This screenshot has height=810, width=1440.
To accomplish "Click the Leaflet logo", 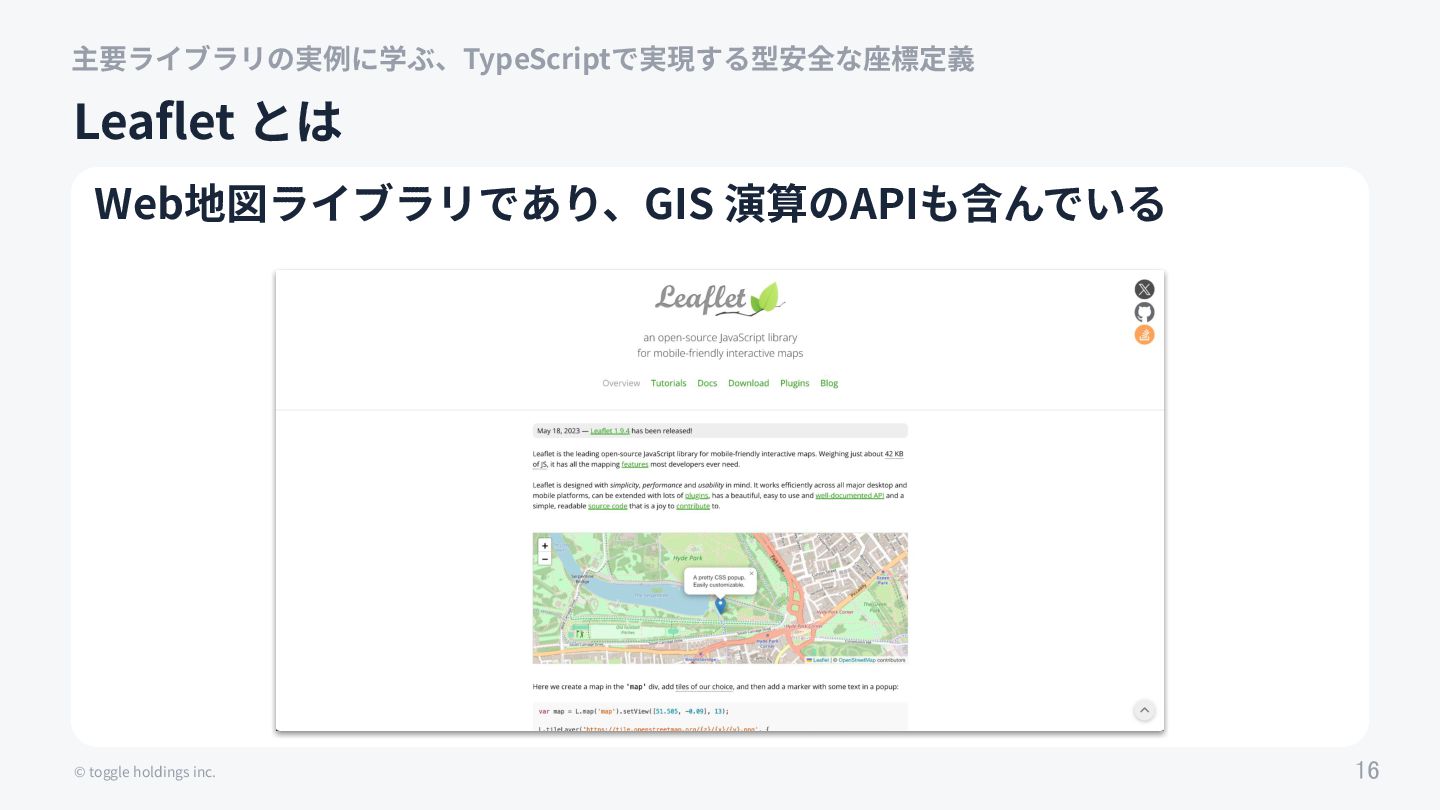I will (x=720, y=298).
